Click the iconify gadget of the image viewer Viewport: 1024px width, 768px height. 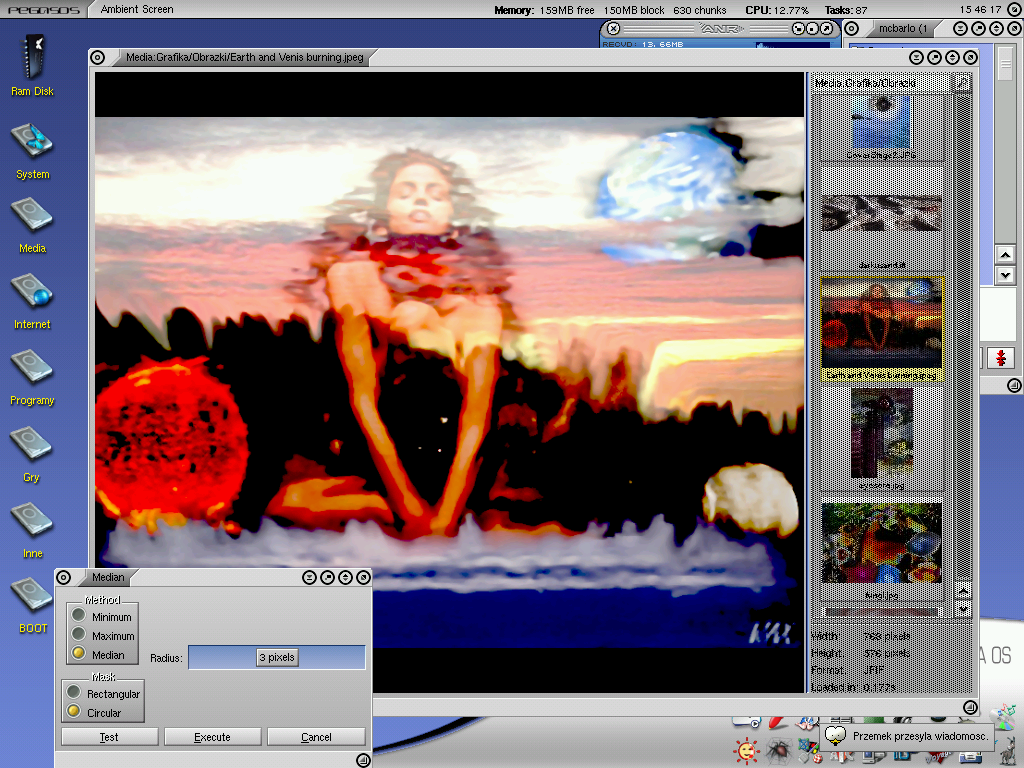tap(916, 57)
